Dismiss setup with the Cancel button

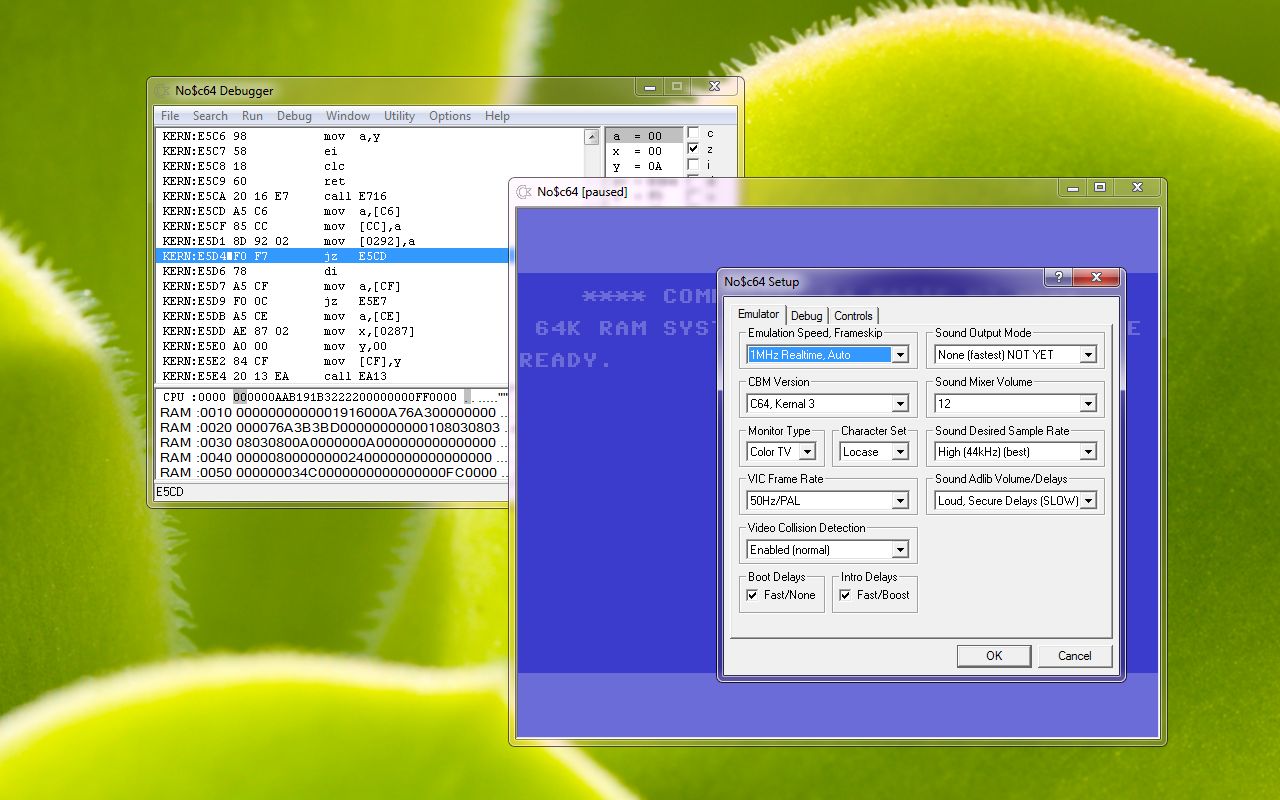point(1075,656)
